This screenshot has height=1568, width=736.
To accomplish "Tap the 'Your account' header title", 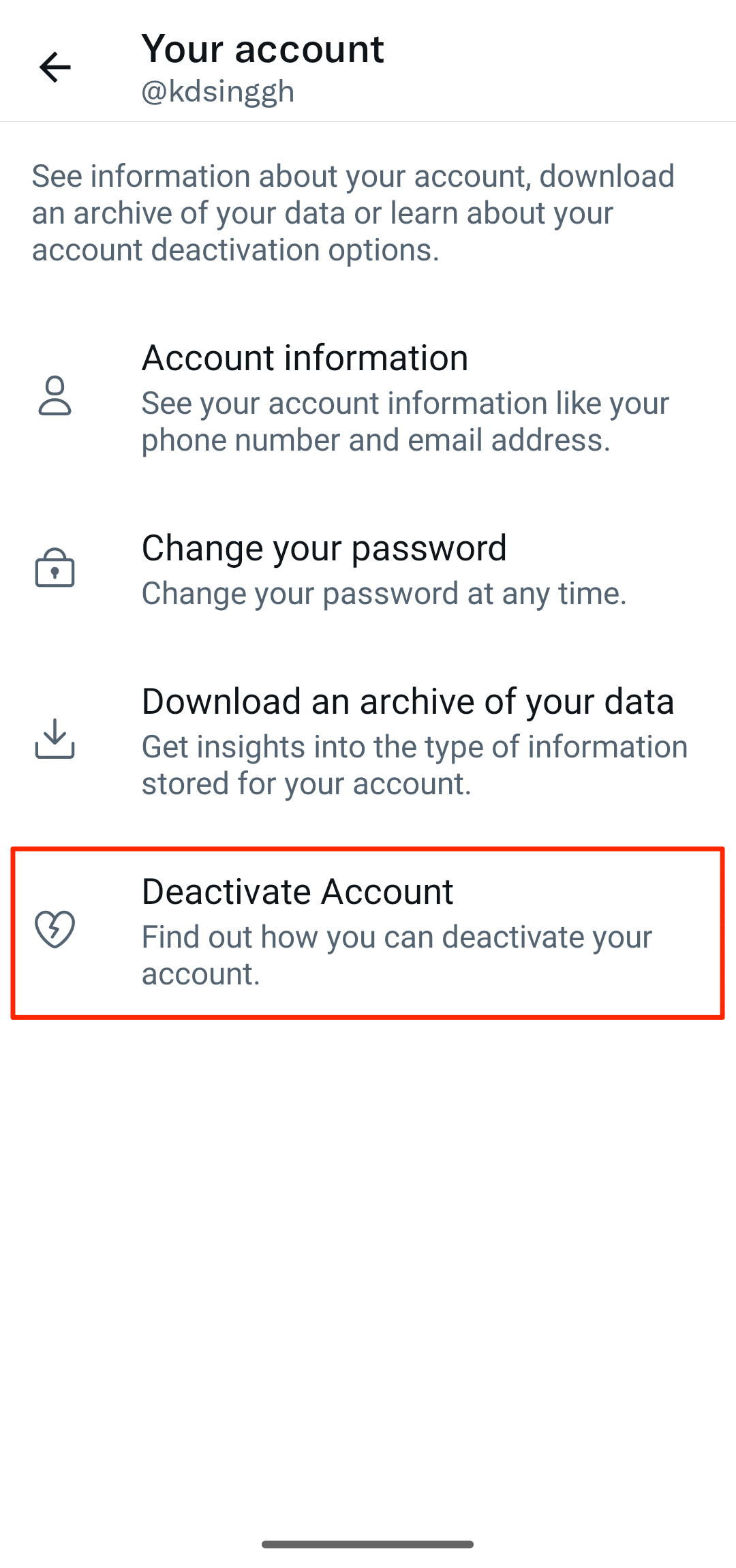I will tap(262, 49).
